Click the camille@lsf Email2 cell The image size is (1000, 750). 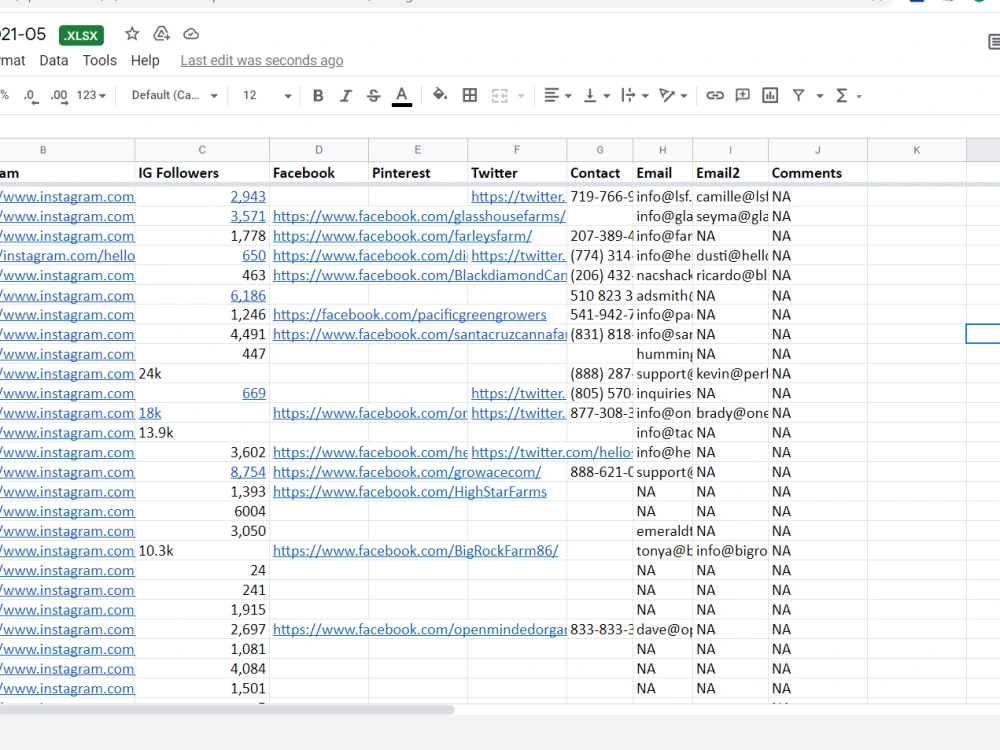pos(730,196)
